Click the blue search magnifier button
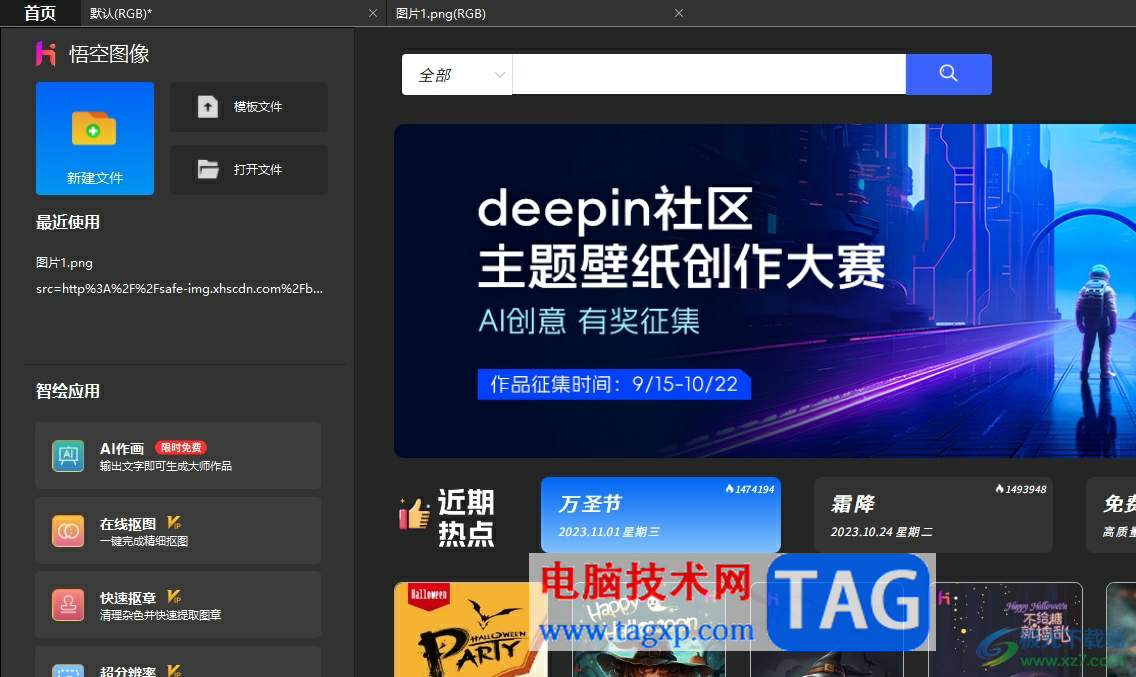Image resolution: width=1136 pixels, height=677 pixels. pyautogui.click(x=948, y=74)
